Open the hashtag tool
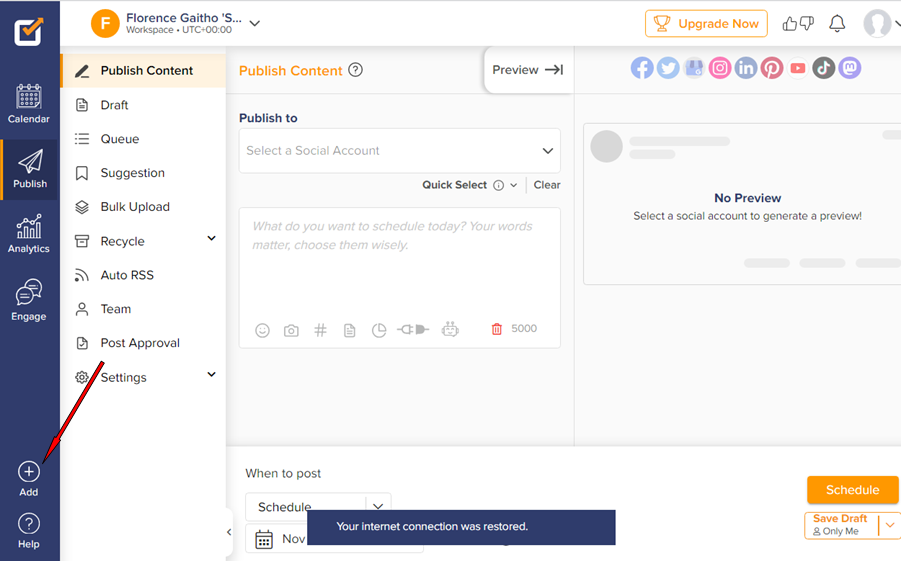Screen dimensions: 905x561 (320, 330)
